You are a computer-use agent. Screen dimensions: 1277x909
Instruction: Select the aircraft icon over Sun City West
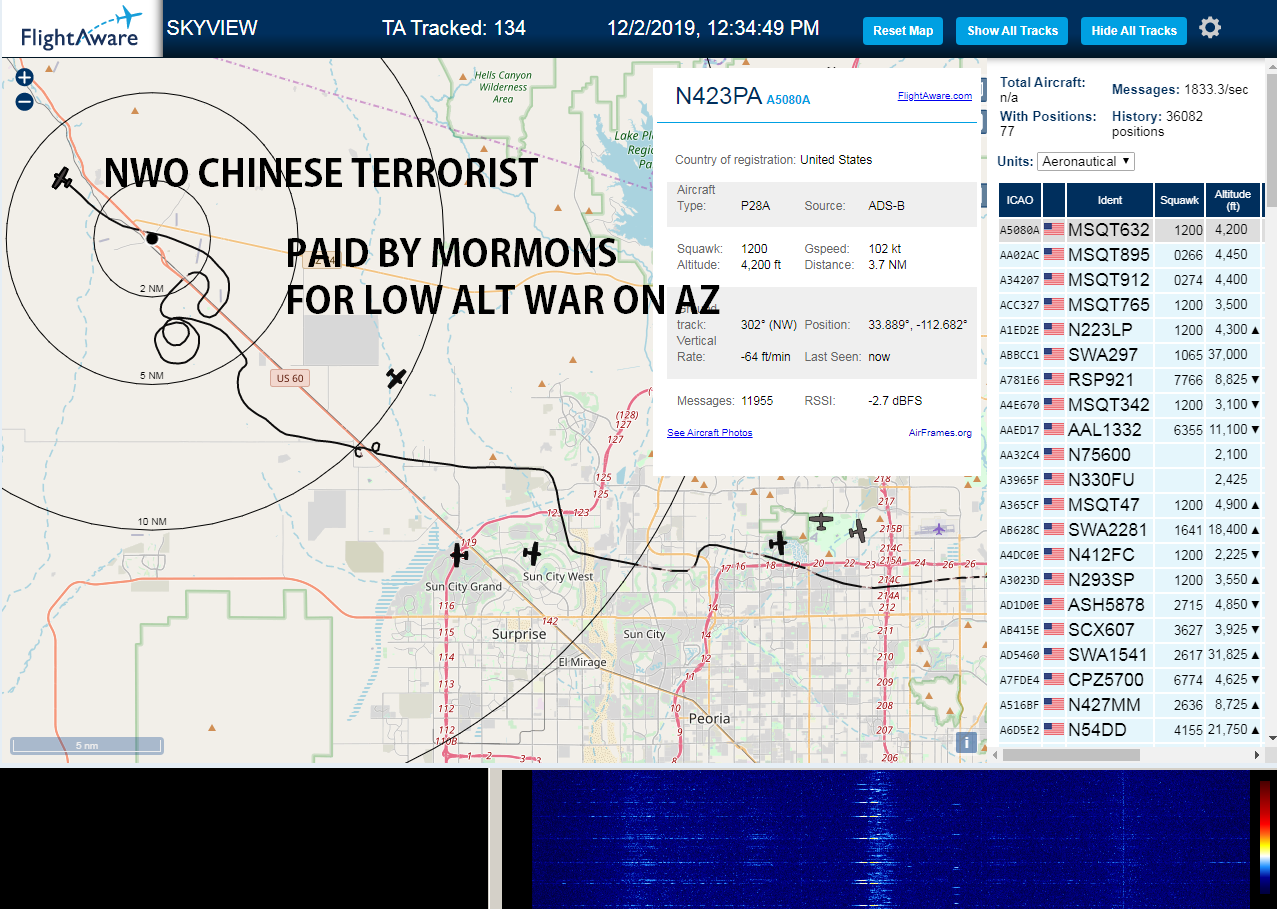(x=532, y=551)
